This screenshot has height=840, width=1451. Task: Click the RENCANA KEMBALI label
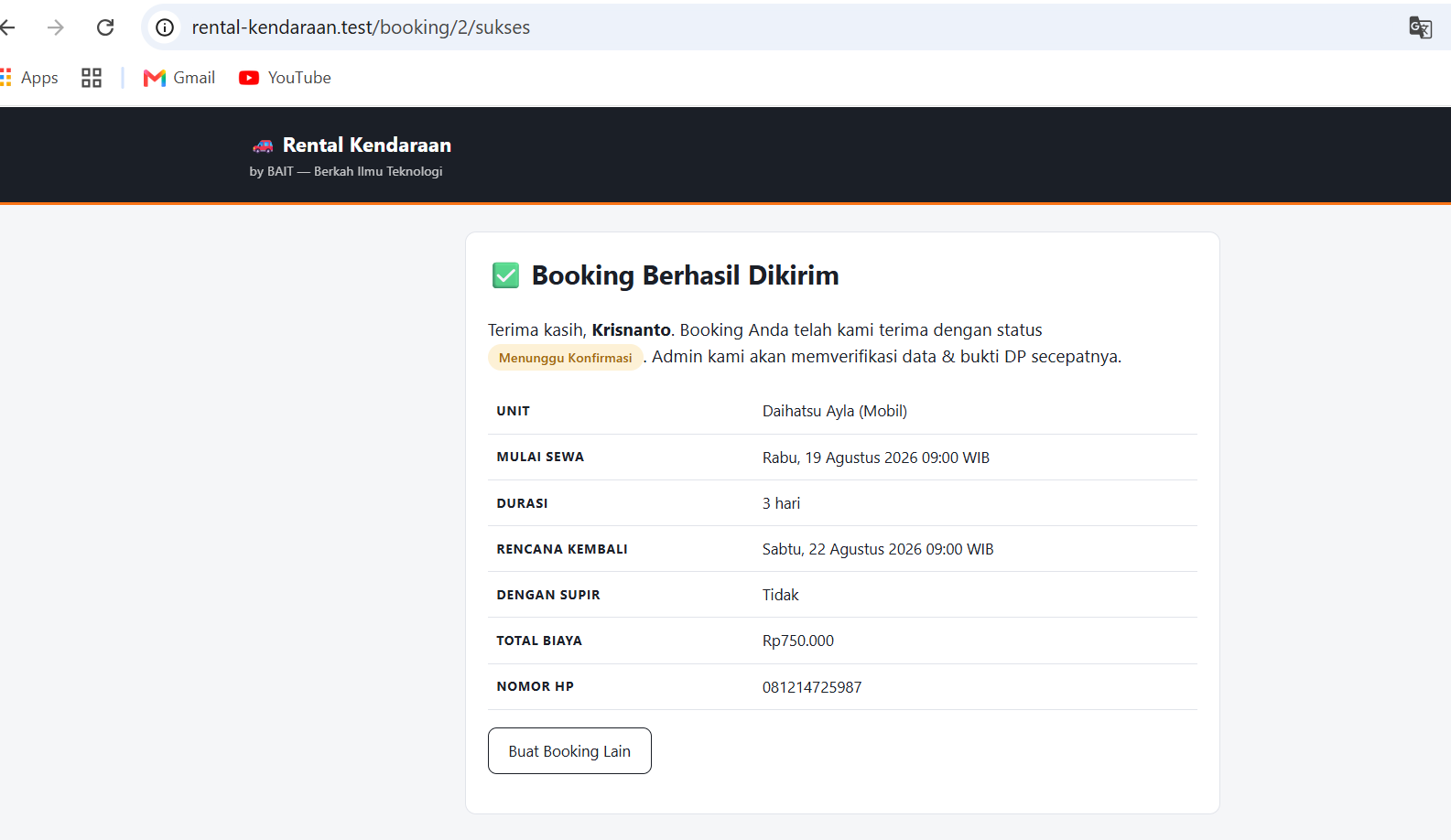click(562, 549)
